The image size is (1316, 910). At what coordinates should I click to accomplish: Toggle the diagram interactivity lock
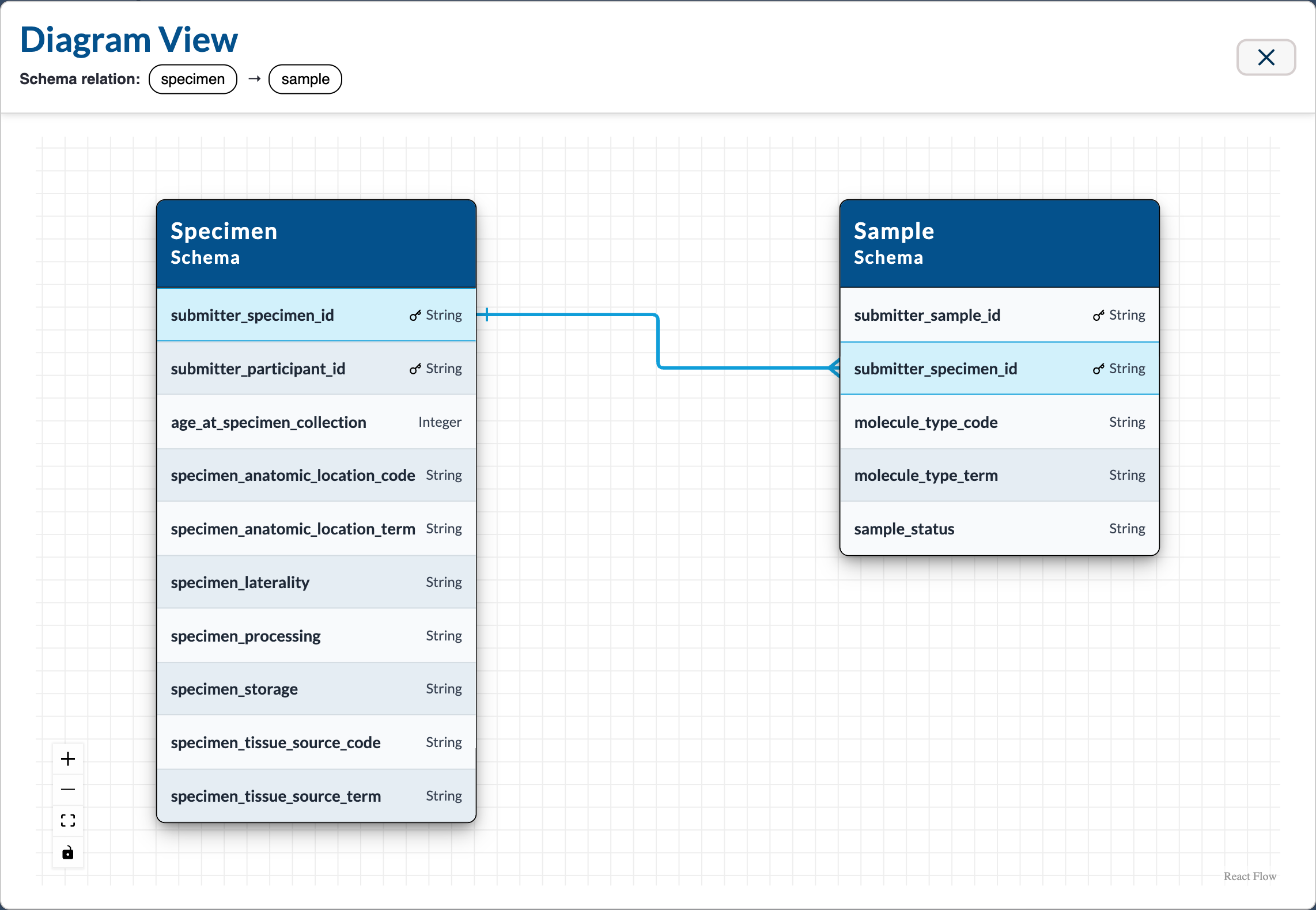point(68,852)
